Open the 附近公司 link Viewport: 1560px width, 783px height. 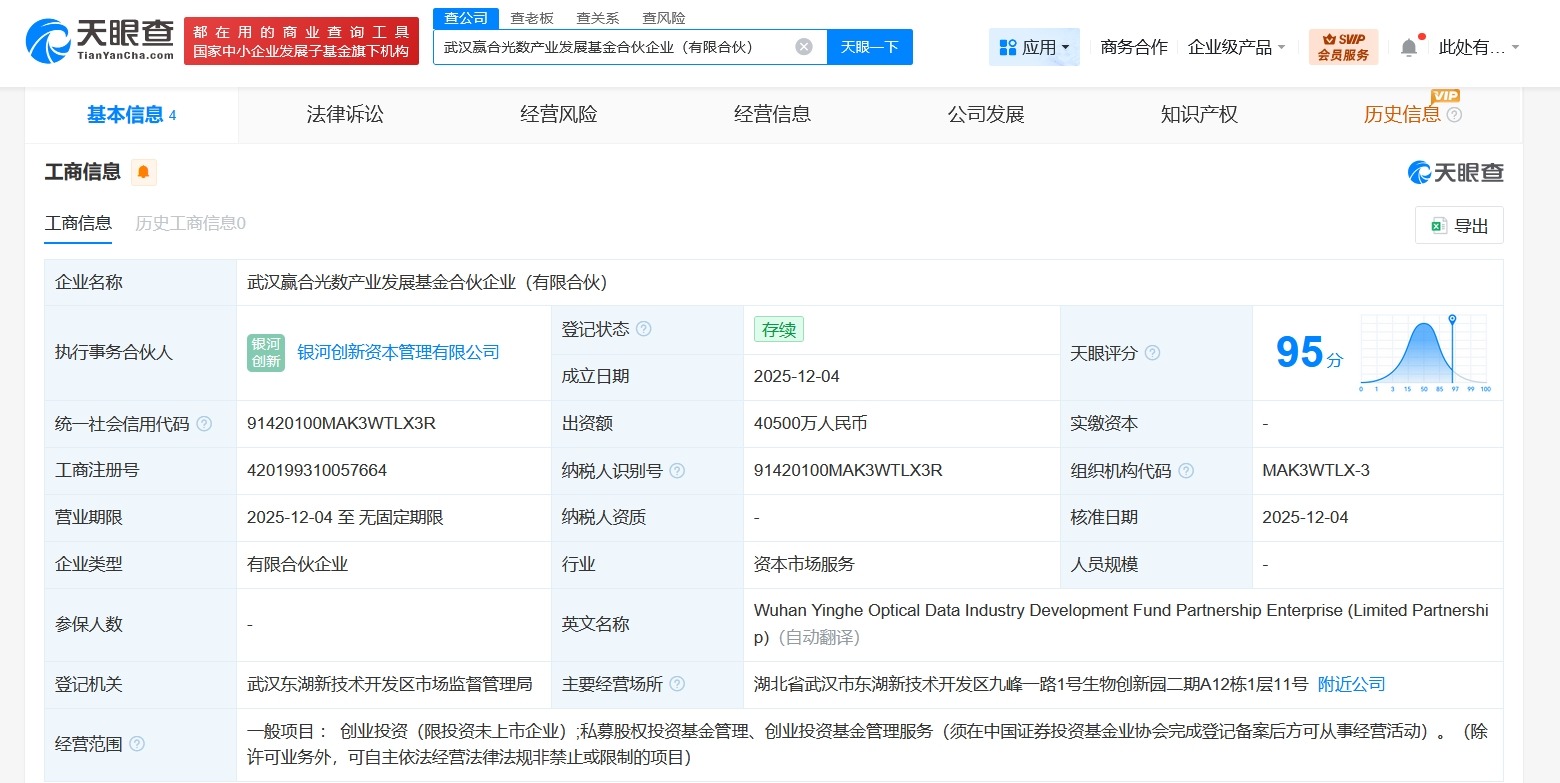[1350, 684]
